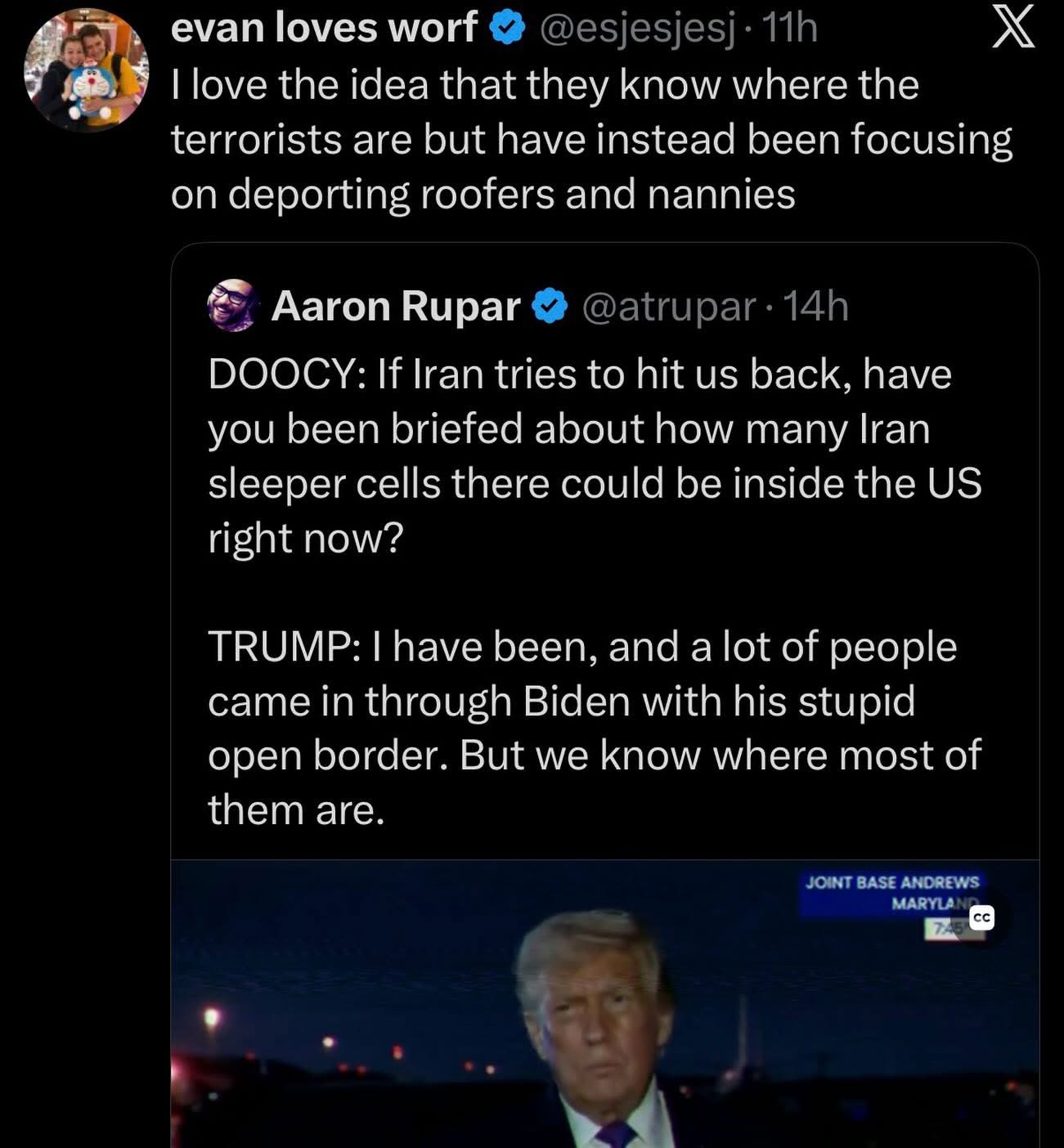Click Aaron Rupar's blue verified checkmark
Screen dimensions: 1064x1148
[550, 307]
